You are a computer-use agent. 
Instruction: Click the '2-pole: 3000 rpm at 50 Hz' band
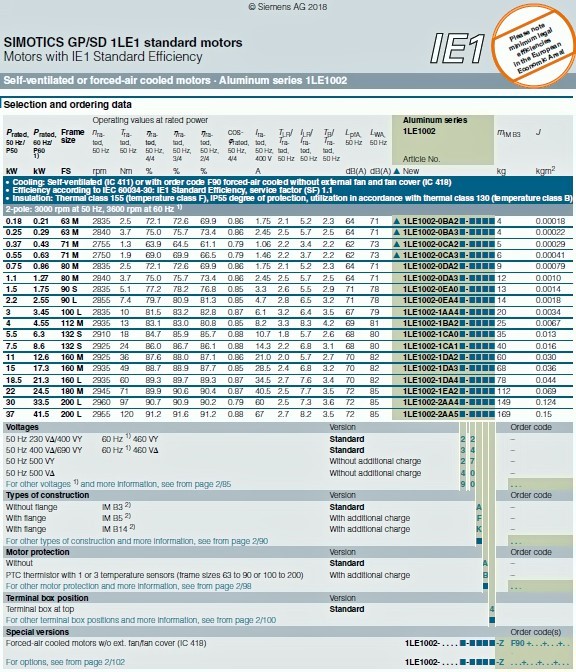[288, 209]
